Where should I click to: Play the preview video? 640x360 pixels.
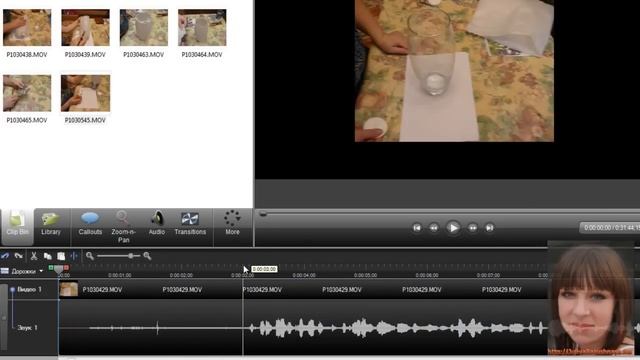click(x=453, y=228)
